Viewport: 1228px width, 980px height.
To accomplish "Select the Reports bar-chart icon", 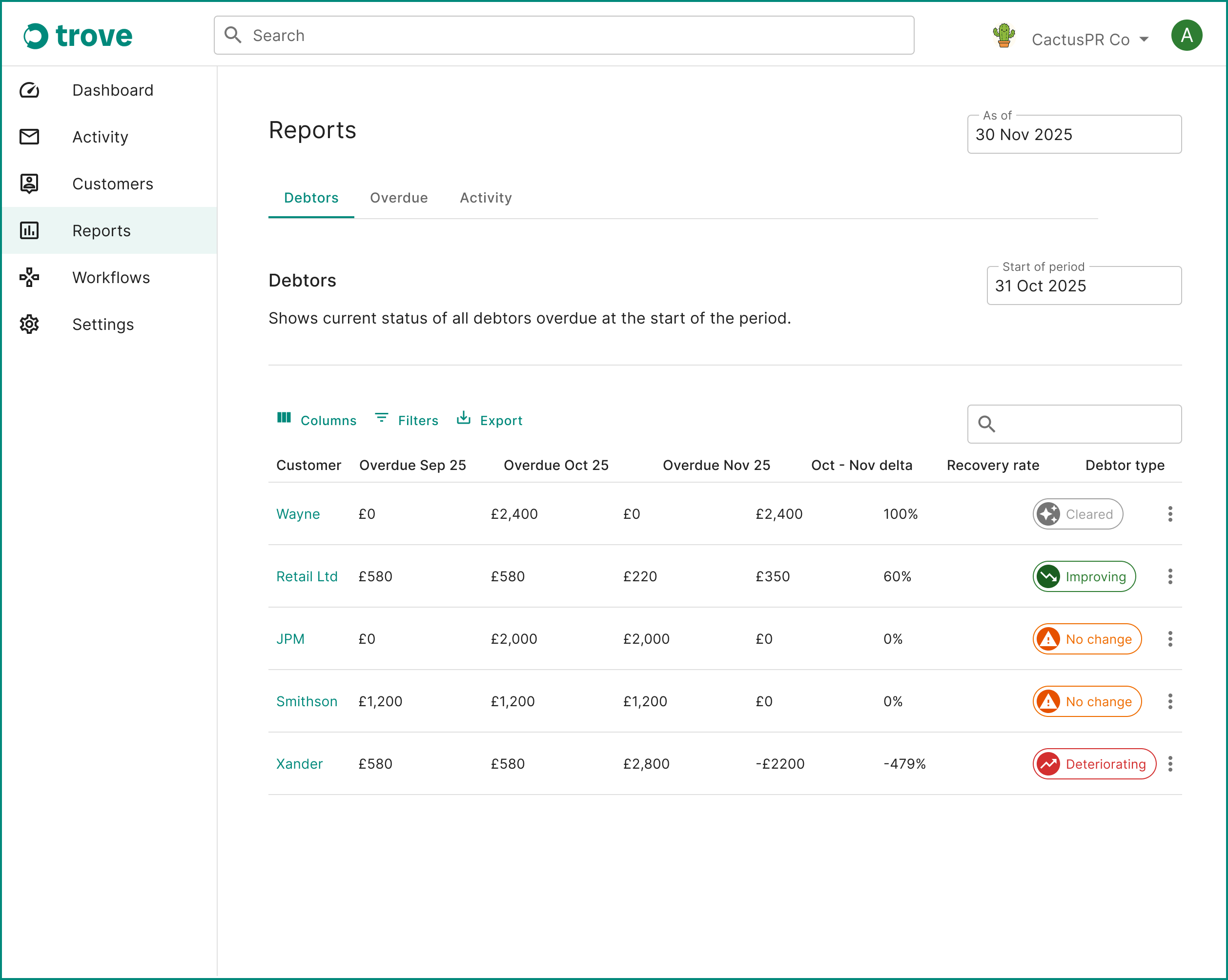I will tap(30, 230).
